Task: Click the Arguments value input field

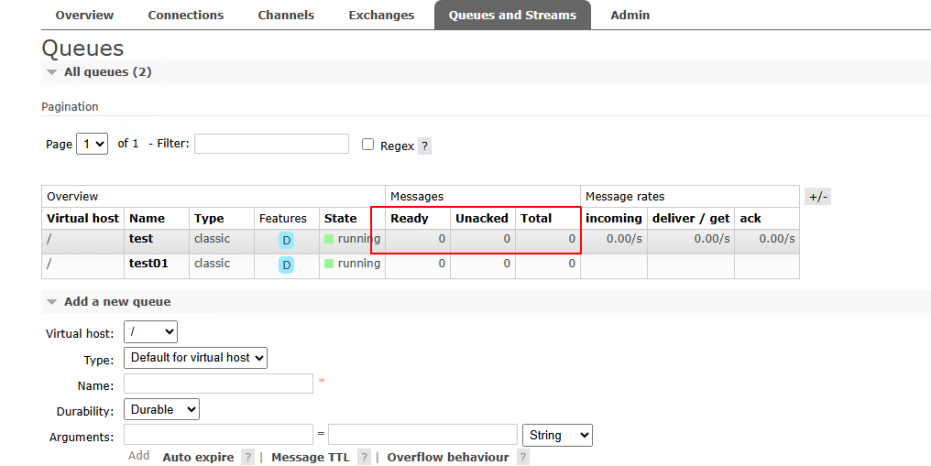Action: tap(423, 435)
